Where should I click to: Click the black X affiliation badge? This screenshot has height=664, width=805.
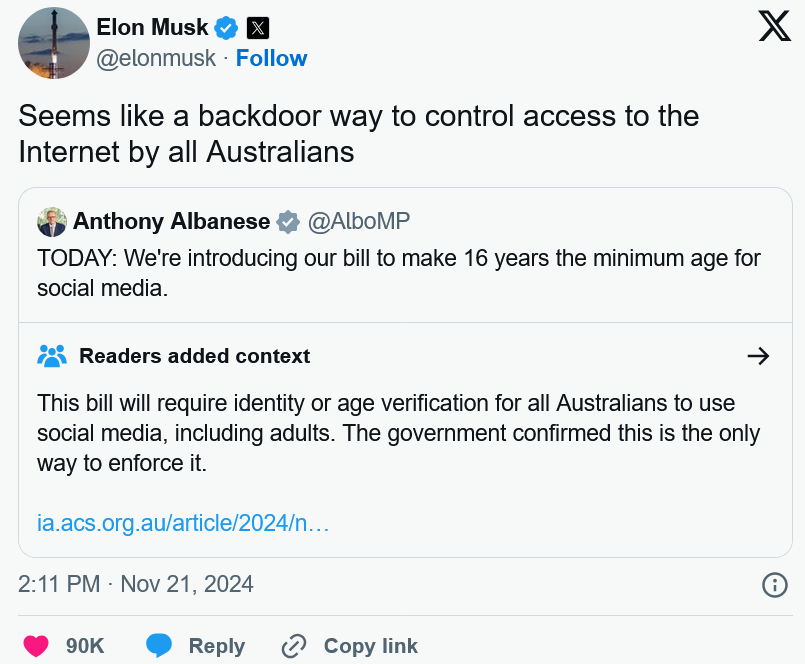[x=258, y=28]
